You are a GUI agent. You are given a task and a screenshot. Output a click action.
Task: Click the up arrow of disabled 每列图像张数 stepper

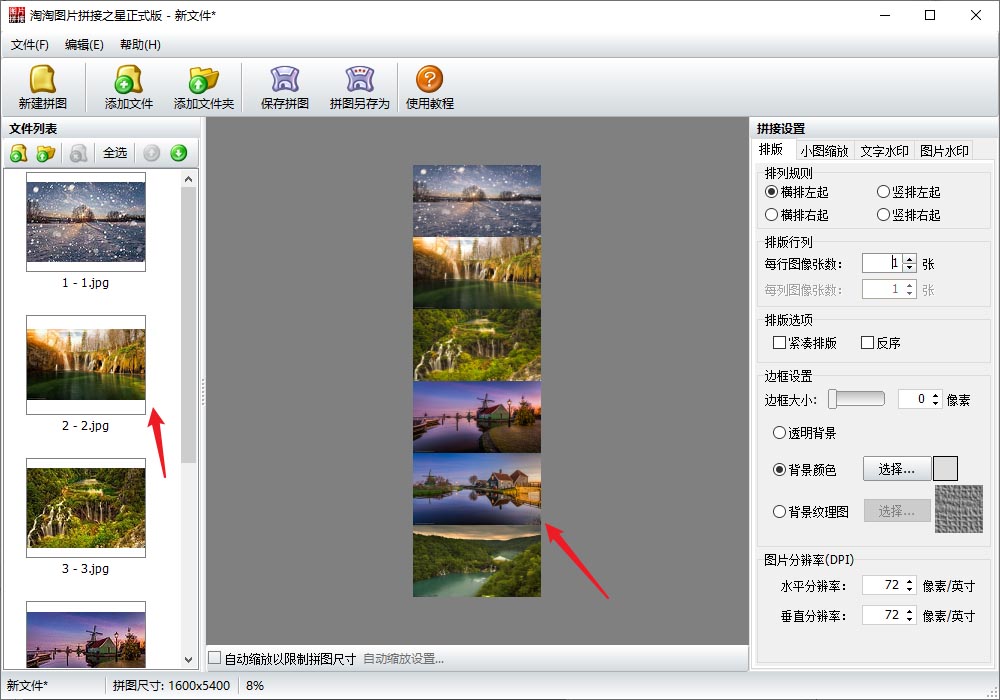pos(909,285)
